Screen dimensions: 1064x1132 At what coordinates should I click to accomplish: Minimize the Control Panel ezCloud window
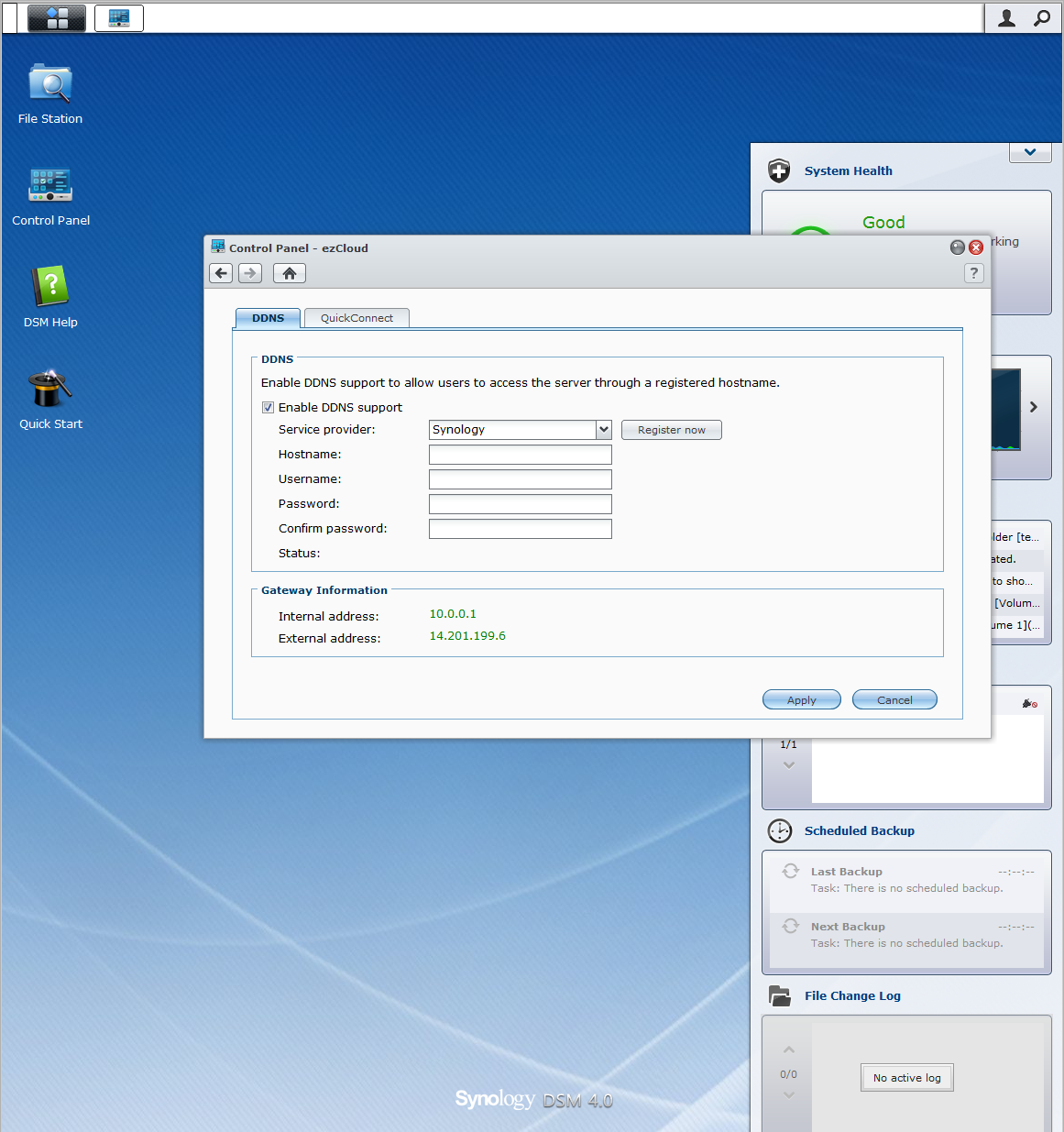[x=958, y=247]
